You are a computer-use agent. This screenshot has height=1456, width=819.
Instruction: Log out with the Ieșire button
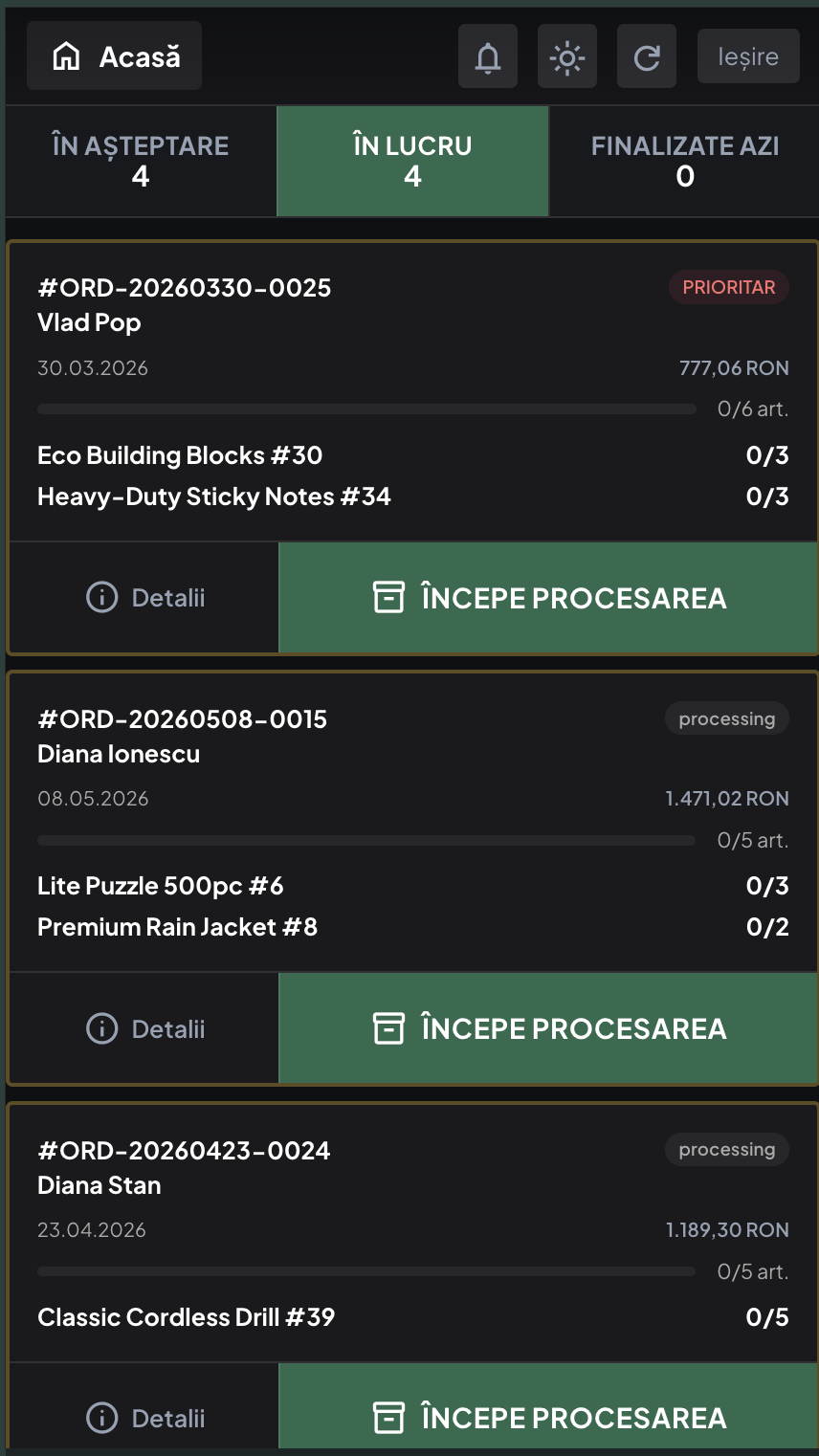click(748, 57)
